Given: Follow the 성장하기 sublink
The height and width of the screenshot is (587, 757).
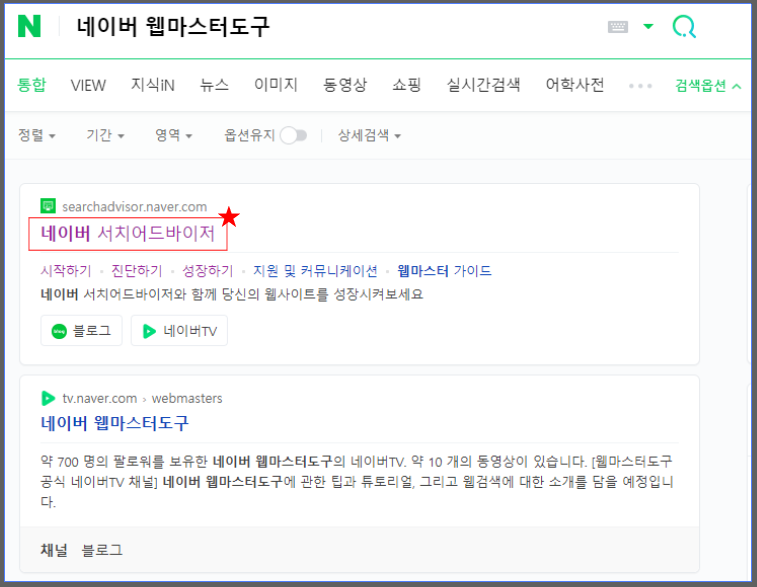Looking at the screenshot, I should (207, 271).
